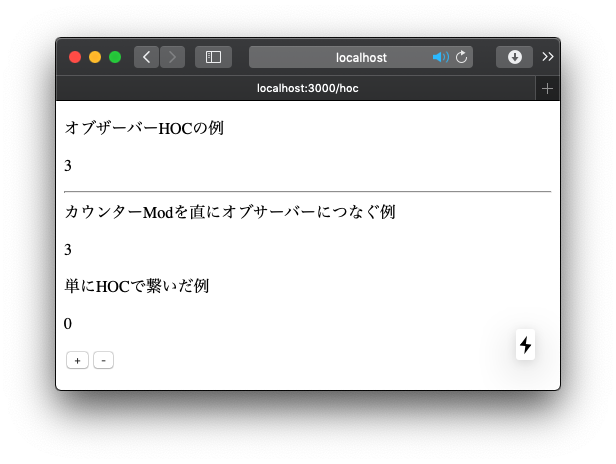
Task: Reload the localhost page
Action: (462, 57)
